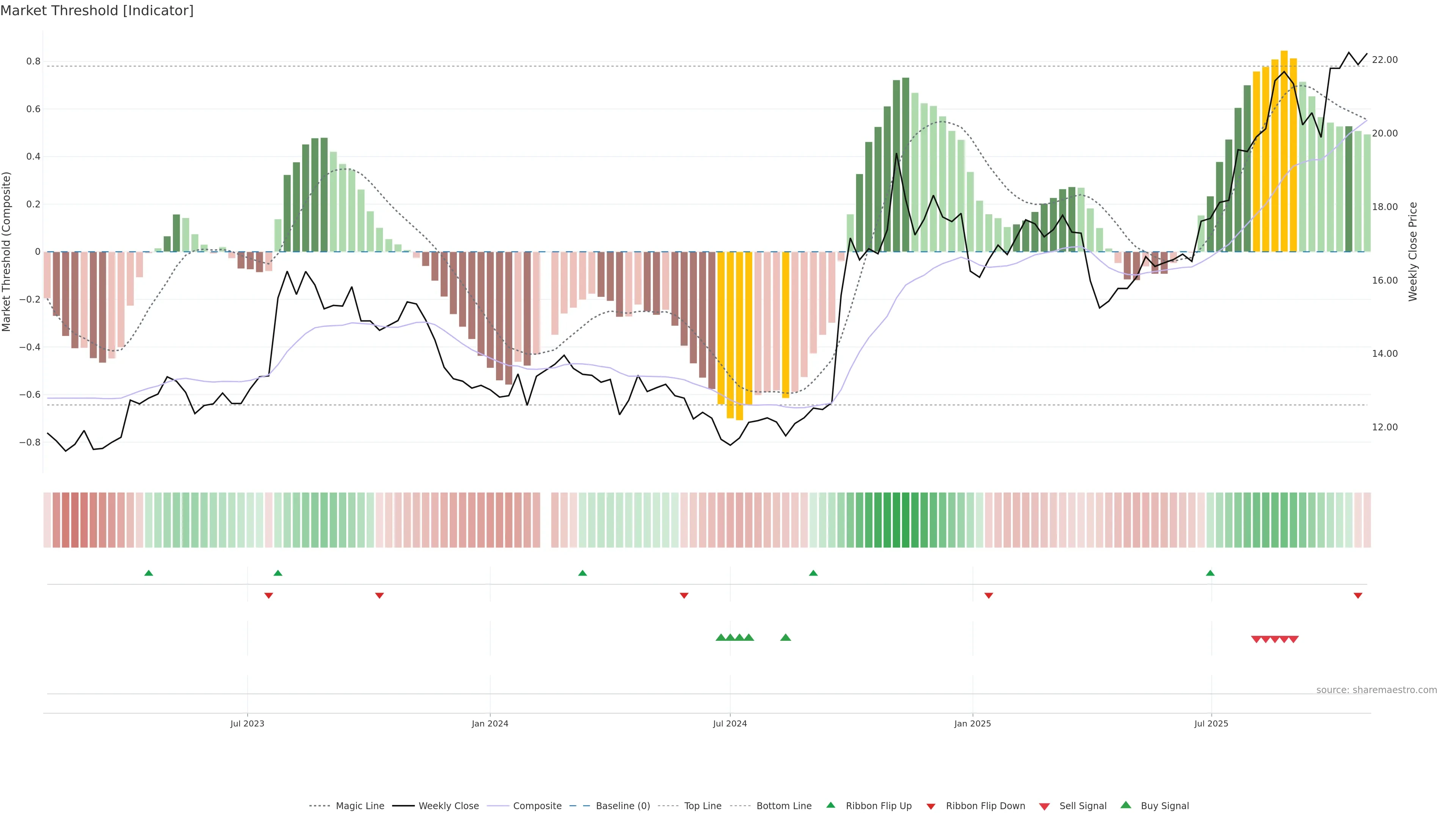Click the Ribbon Flip Down marker near Jan 2025
This screenshot has width=1456, height=819.
pyautogui.click(x=988, y=596)
